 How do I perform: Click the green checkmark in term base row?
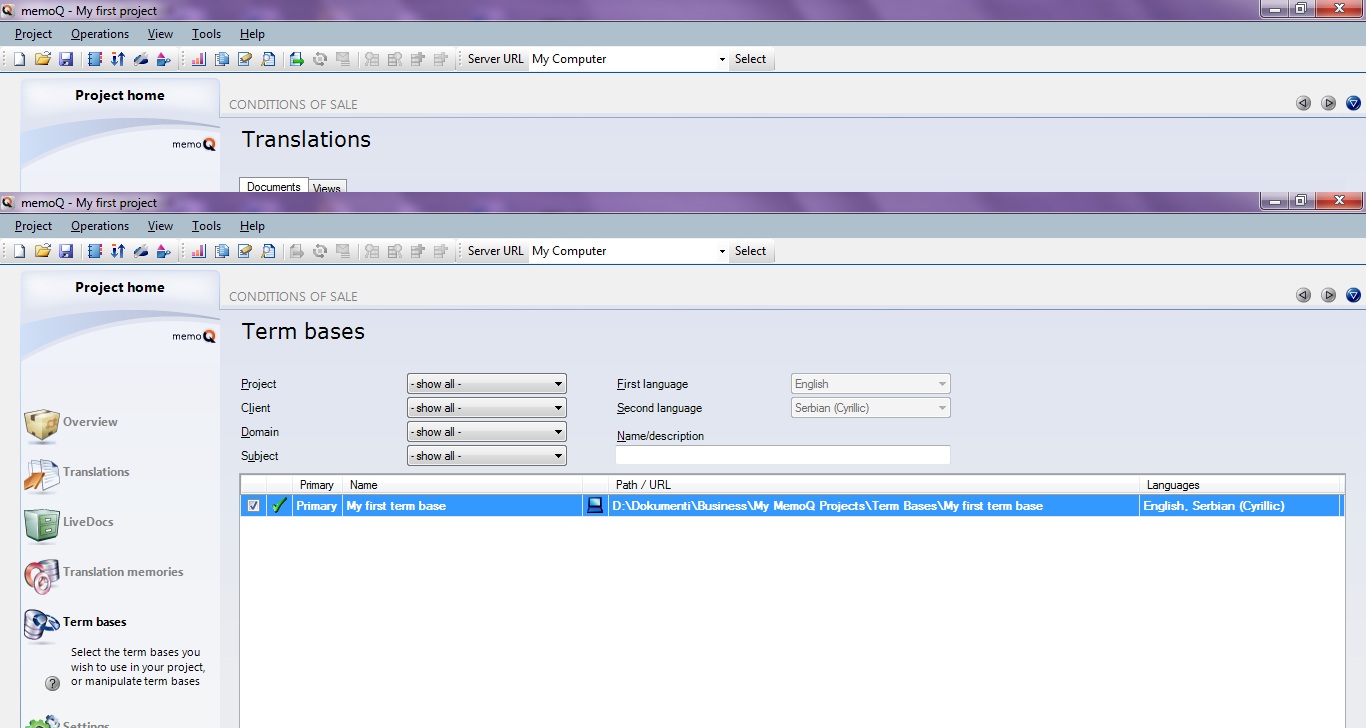279,506
